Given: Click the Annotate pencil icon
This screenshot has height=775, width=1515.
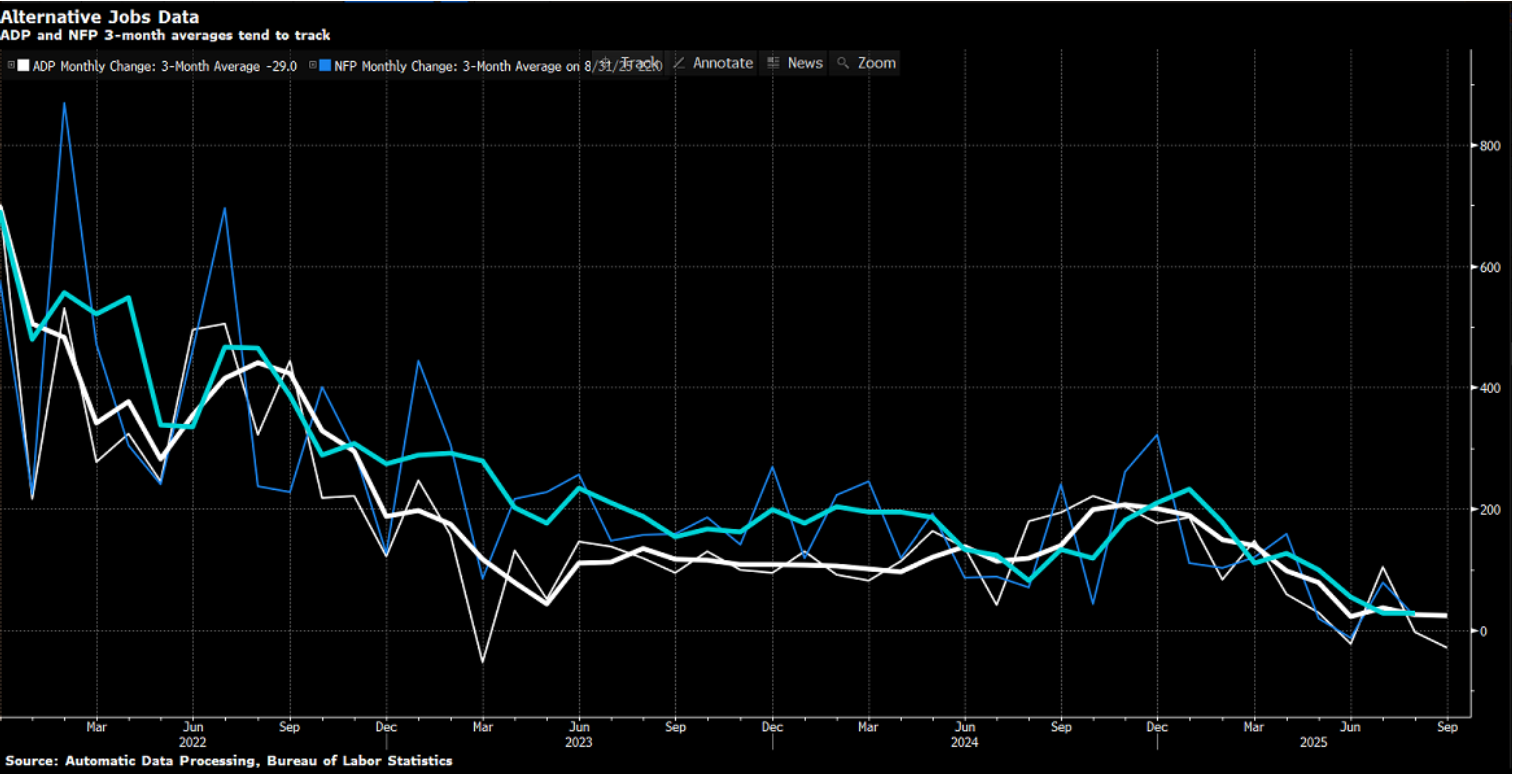Looking at the screenshot, I should 679,63.
